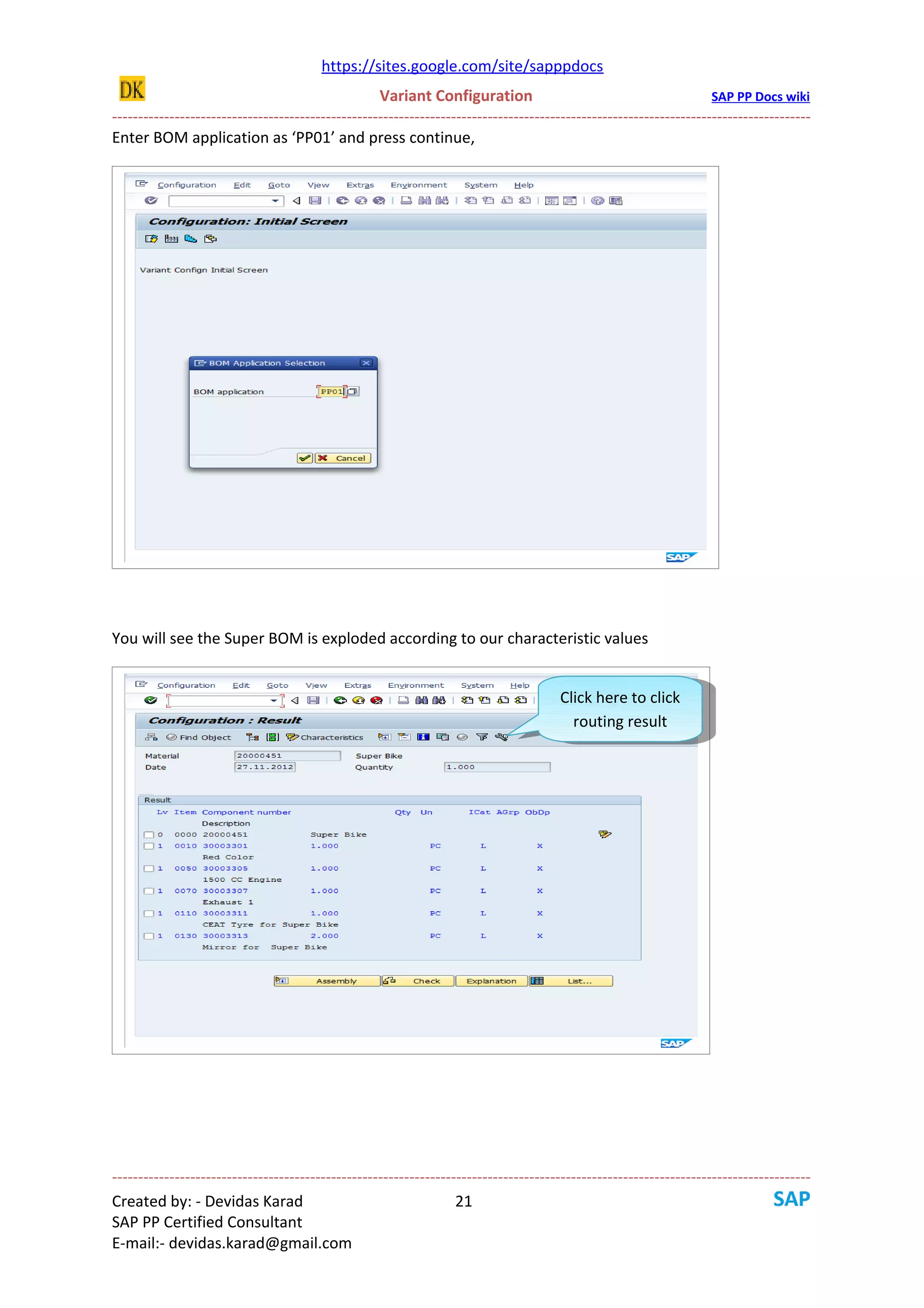
Task: Click the Print icon in Result window toolbar
Action: pyautogui.click(x=403, y=700)
